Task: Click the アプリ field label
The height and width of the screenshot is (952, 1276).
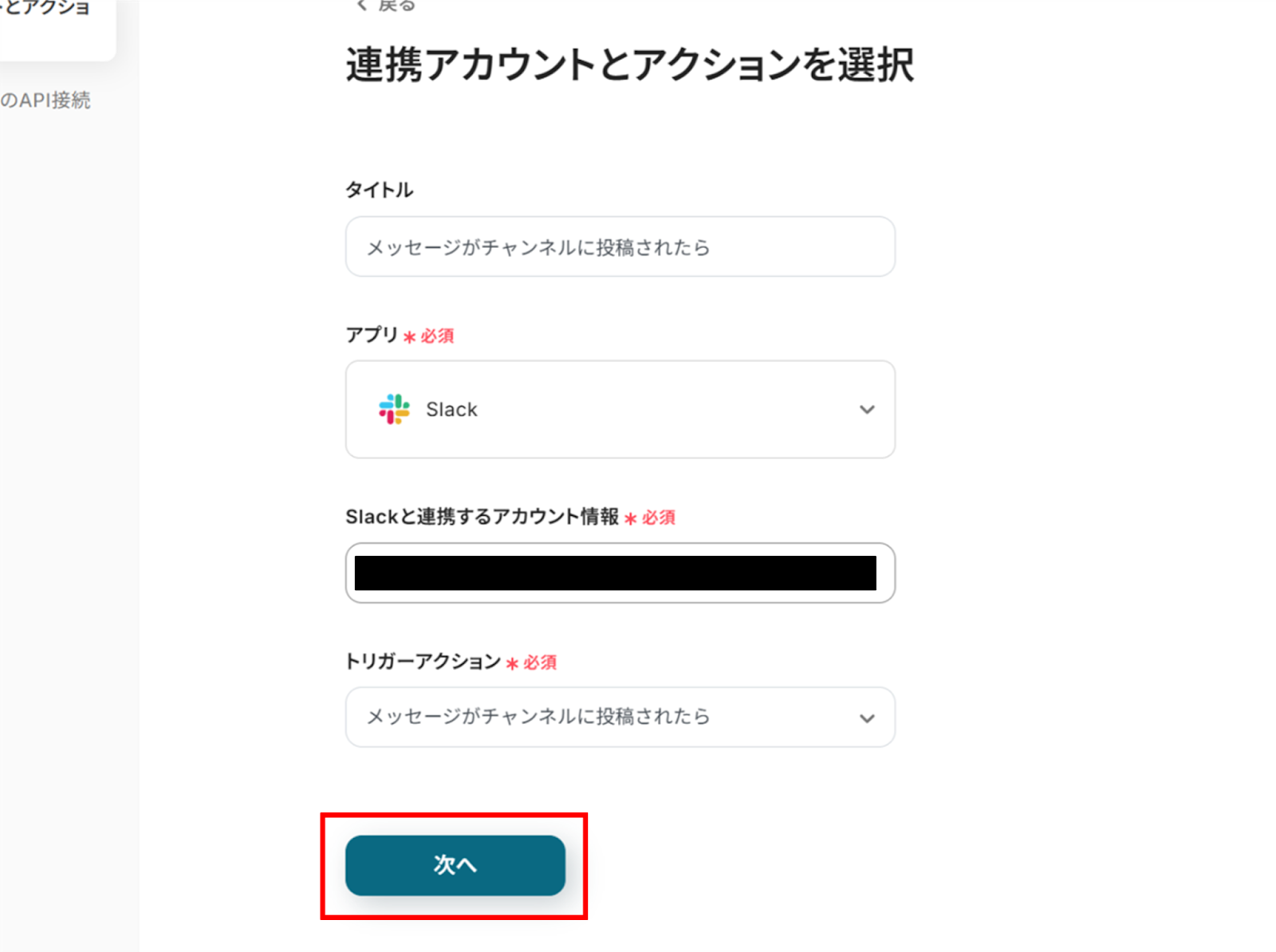Action: pos(372,335)
